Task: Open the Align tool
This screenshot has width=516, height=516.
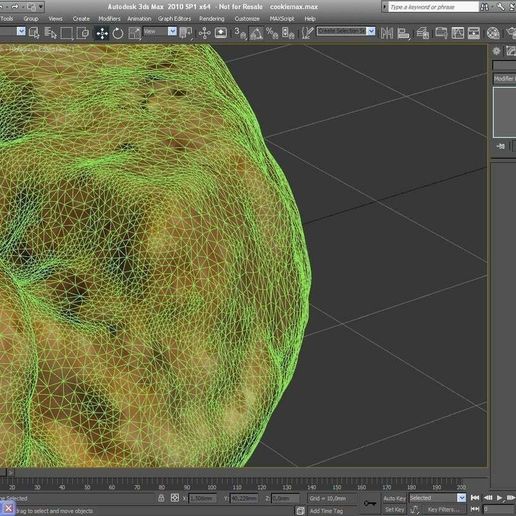Action: (x=403, y=33)
